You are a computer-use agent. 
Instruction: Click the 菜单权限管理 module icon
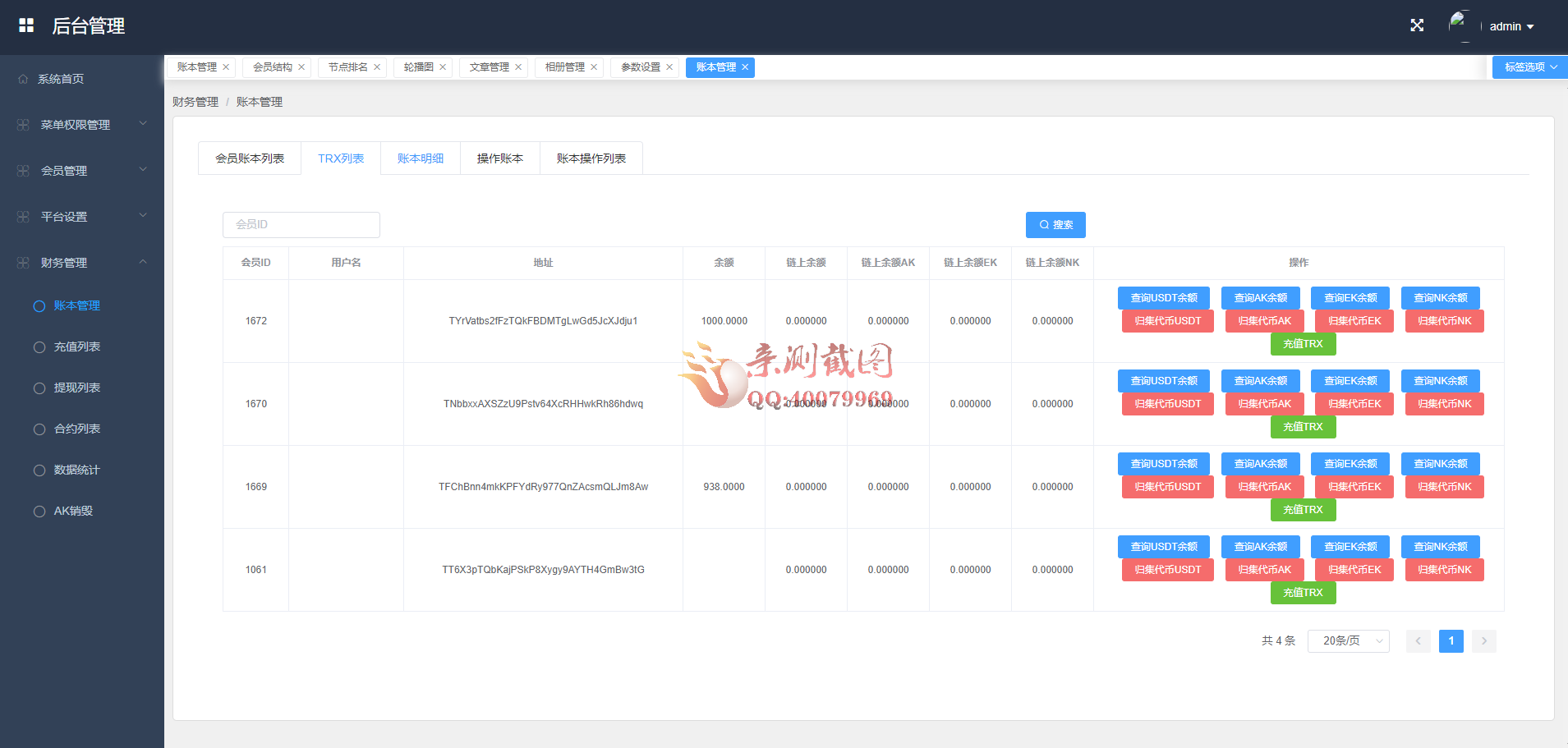click(x=21, y=124)
